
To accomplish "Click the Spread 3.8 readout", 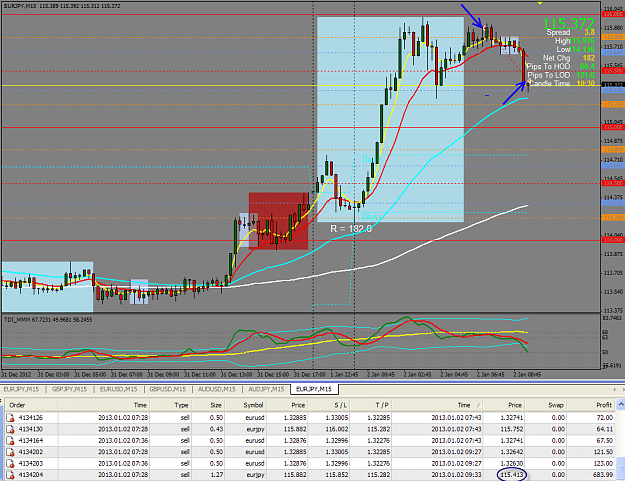I will pyautogui.click(x=570, y=32).
